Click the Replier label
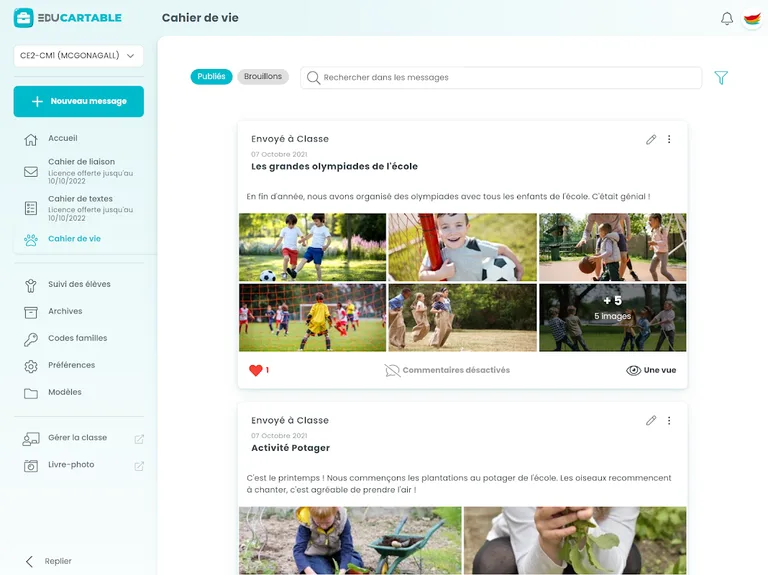The width and height of the screenshot is (768, 575). tap(58, 561)
